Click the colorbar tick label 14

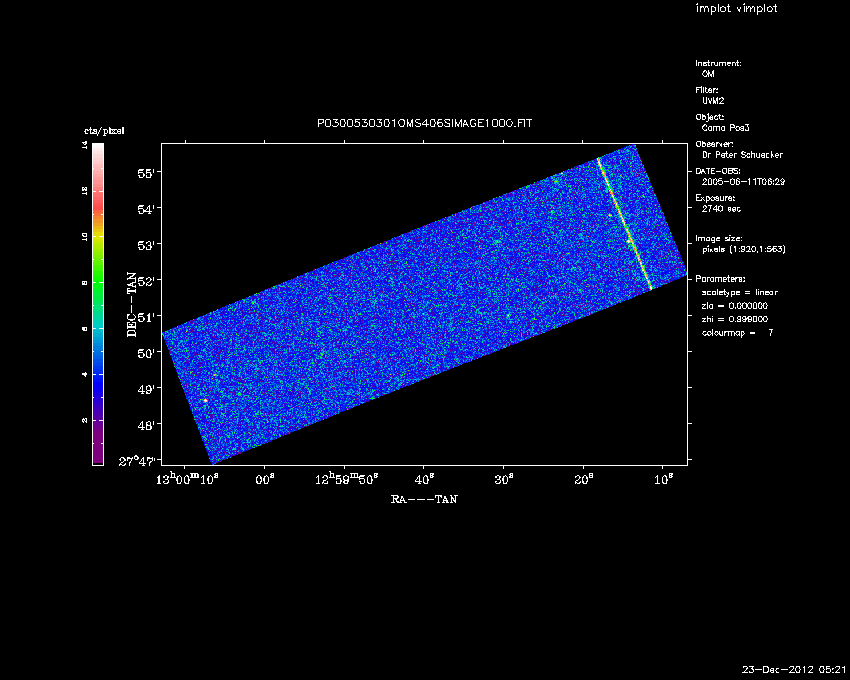[85, 145]
